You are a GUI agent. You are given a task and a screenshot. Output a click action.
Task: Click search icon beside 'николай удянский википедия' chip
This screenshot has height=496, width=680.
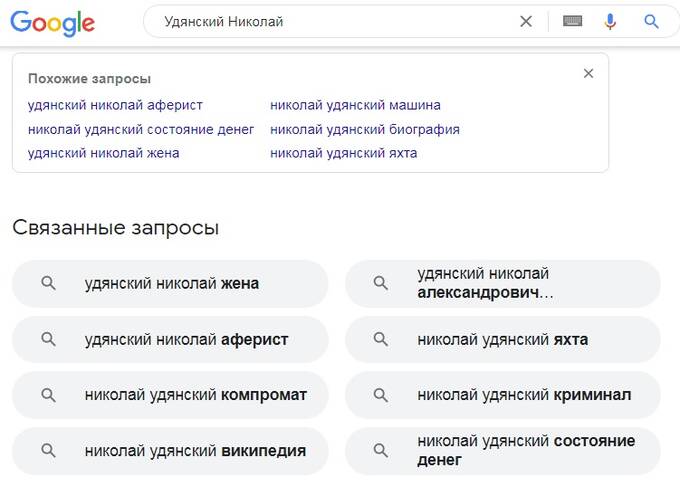click(48, 451)
